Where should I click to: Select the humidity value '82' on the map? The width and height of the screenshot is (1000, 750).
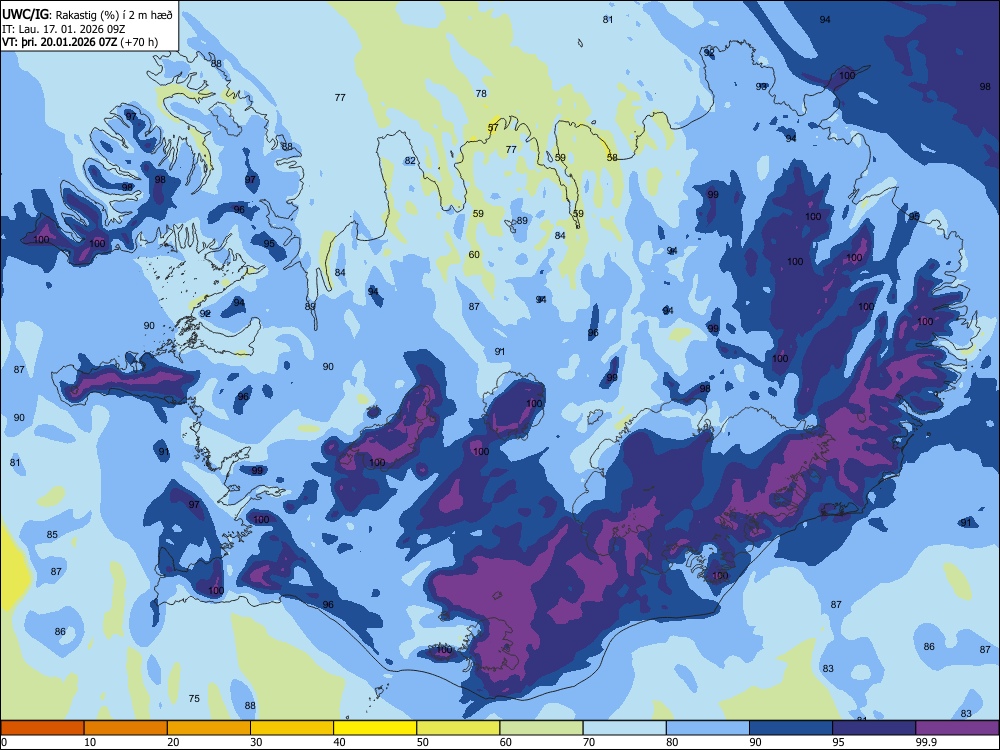point(410,160)
